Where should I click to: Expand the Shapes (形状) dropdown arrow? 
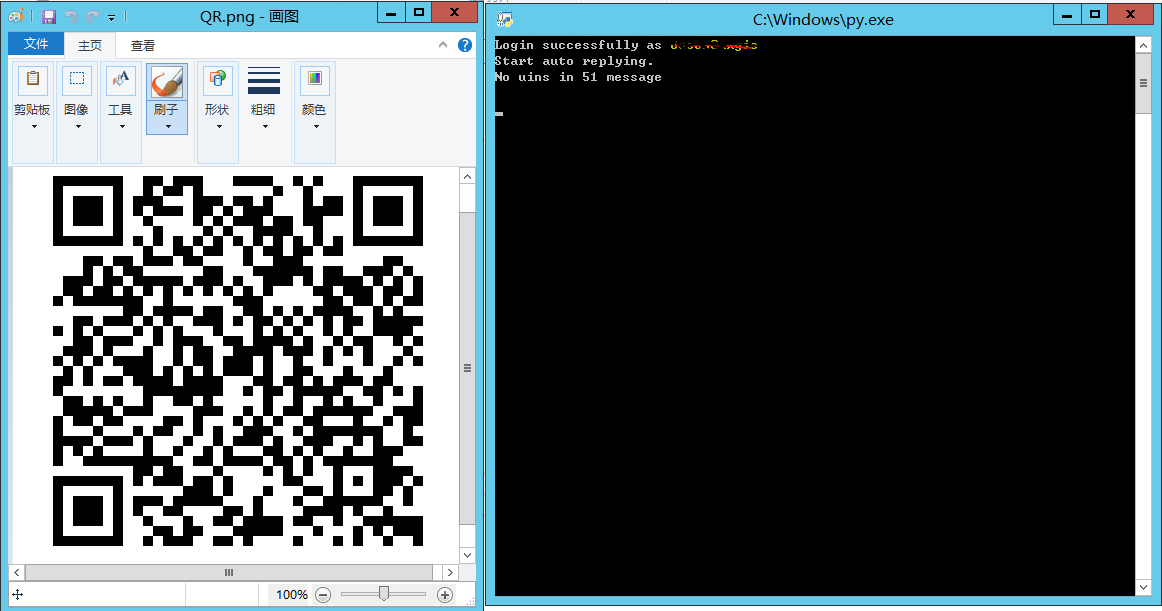219,127
